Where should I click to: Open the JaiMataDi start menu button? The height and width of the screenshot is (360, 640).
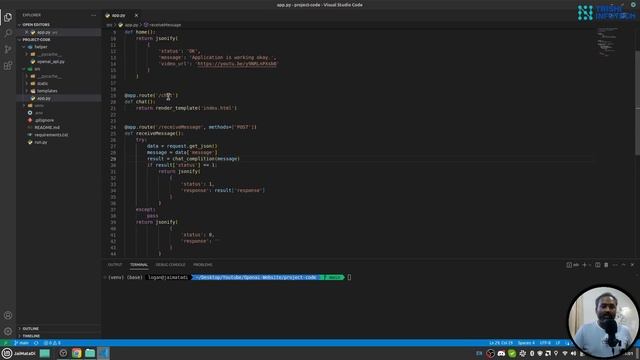[x=19, y=353]
